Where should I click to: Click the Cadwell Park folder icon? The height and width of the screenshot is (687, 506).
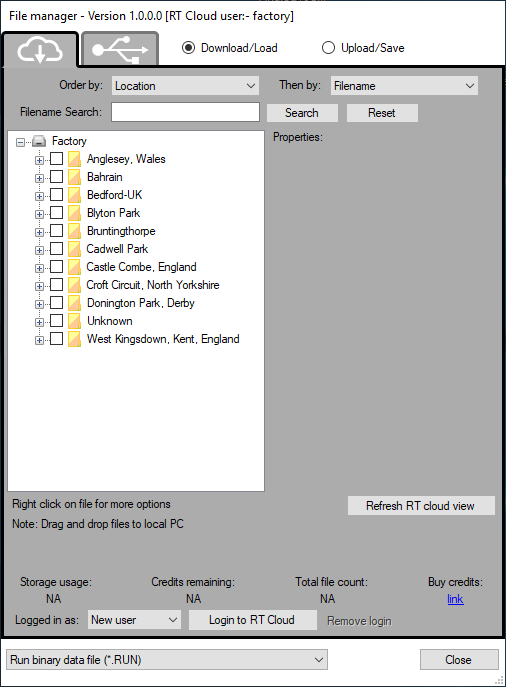74,249
